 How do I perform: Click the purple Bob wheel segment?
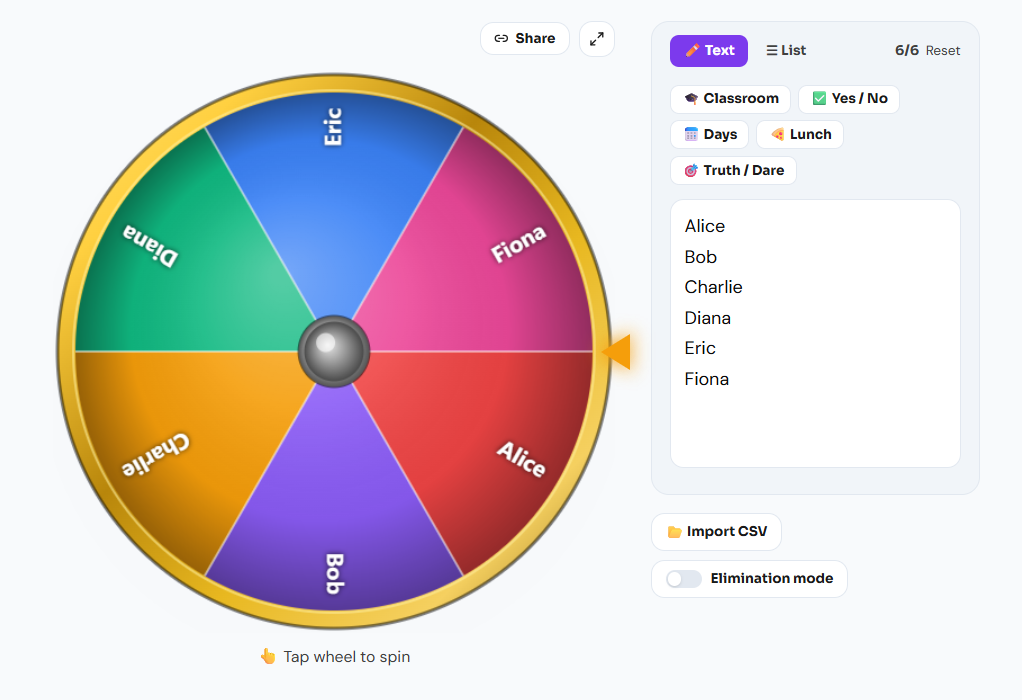coord(334,508)
